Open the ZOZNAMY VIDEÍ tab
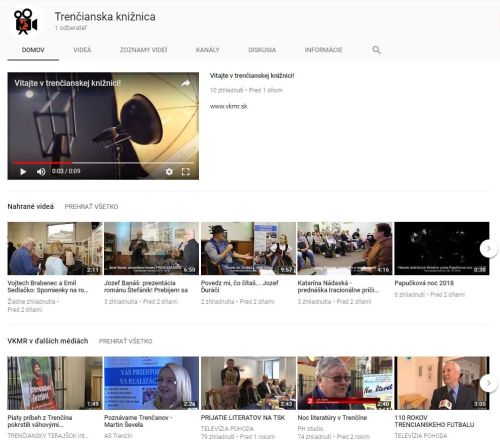Screen dimensions: 500x440 (144, 50)
